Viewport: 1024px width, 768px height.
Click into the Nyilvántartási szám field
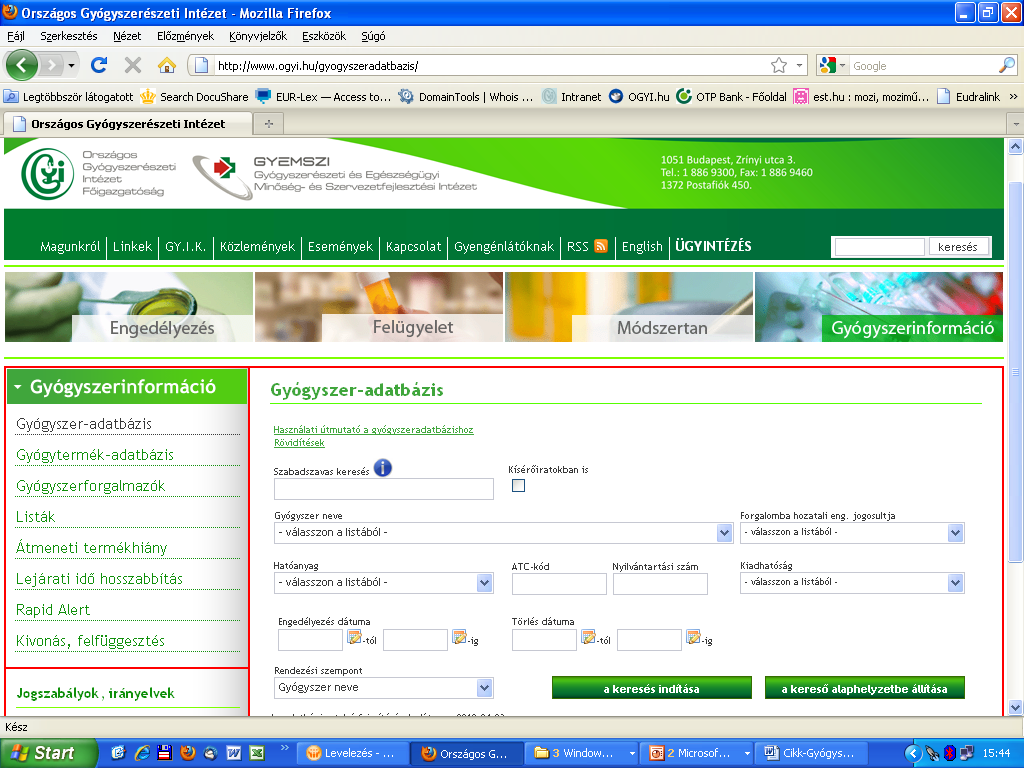(660, 584)
